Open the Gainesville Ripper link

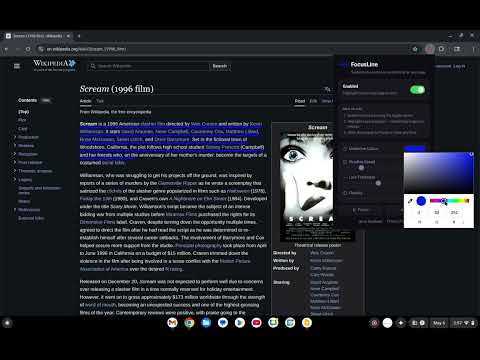[x=177, y=183]
